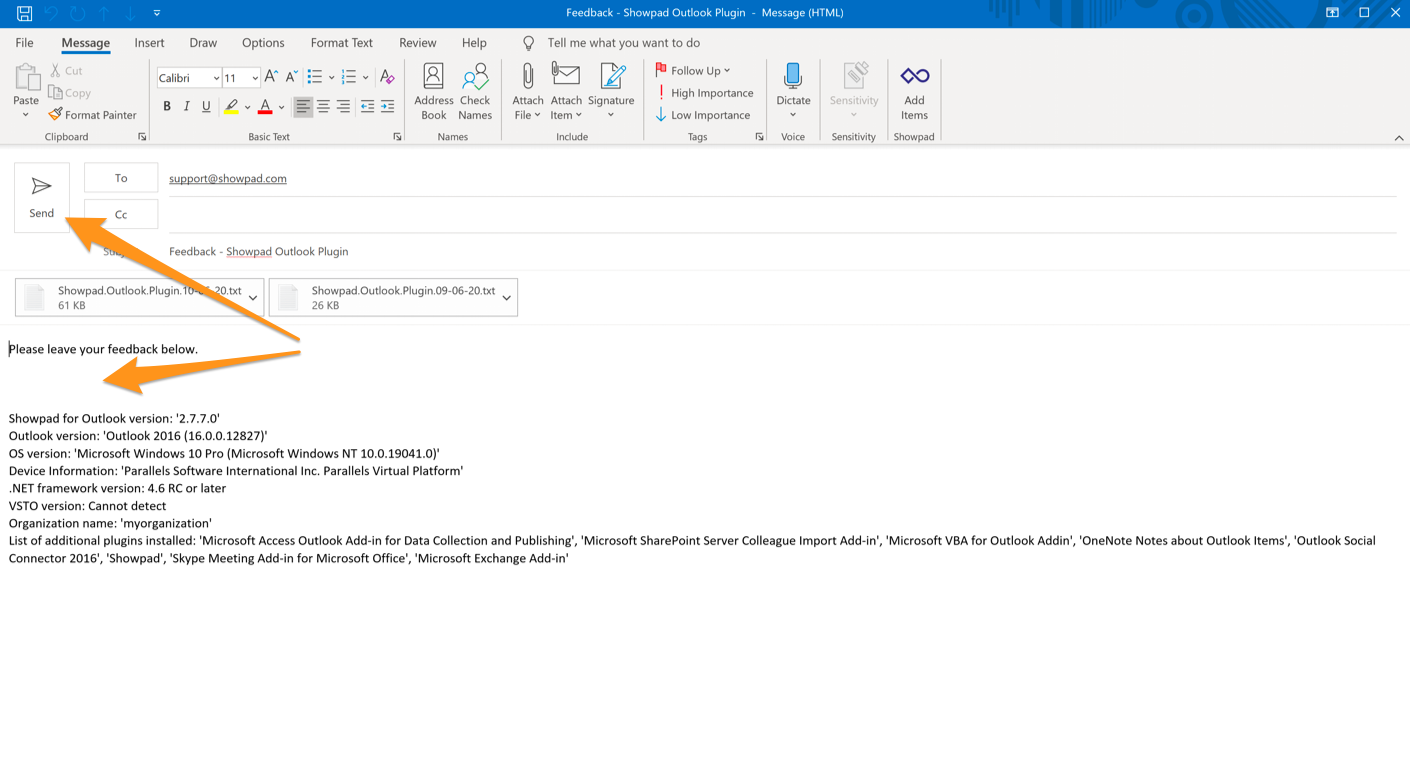The height and width of the screenshot is (760, 1410).
Task: Open the Signature menu
Action: point(611,92)
